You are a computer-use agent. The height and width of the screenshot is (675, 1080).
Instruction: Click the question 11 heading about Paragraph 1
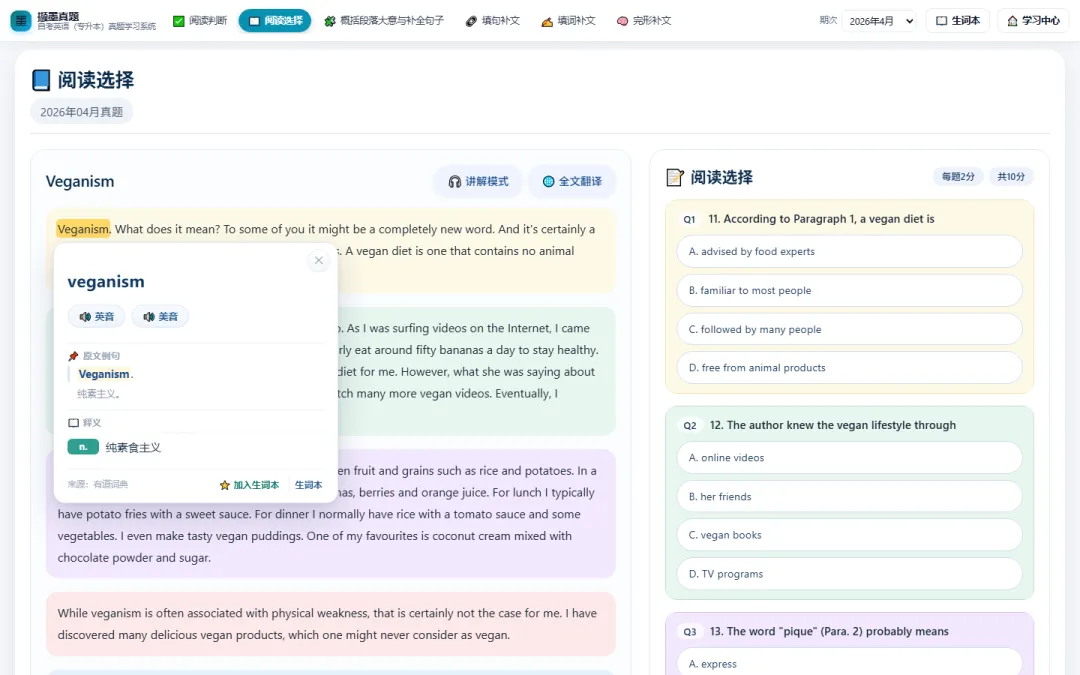click(821, 219)
